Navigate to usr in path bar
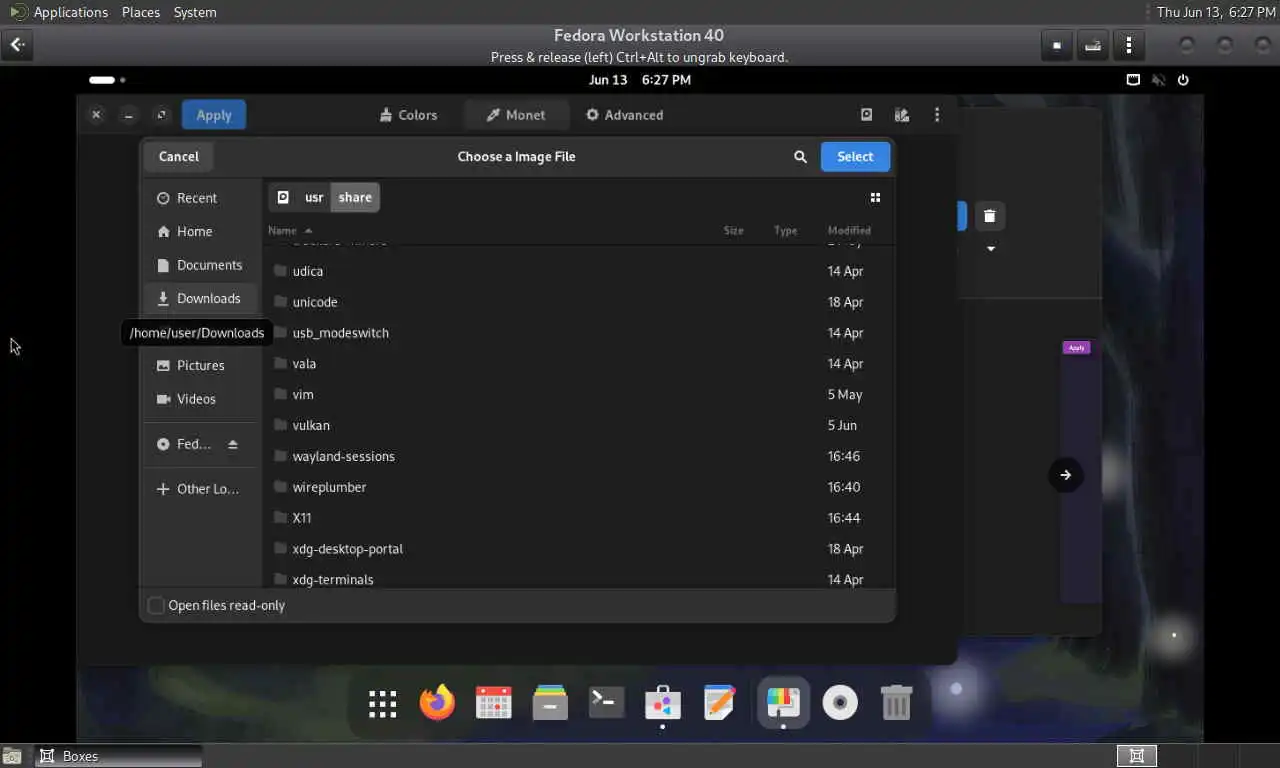Image resolution: width=1280 pixels, height=768 pixels. (x=314, y=197)
